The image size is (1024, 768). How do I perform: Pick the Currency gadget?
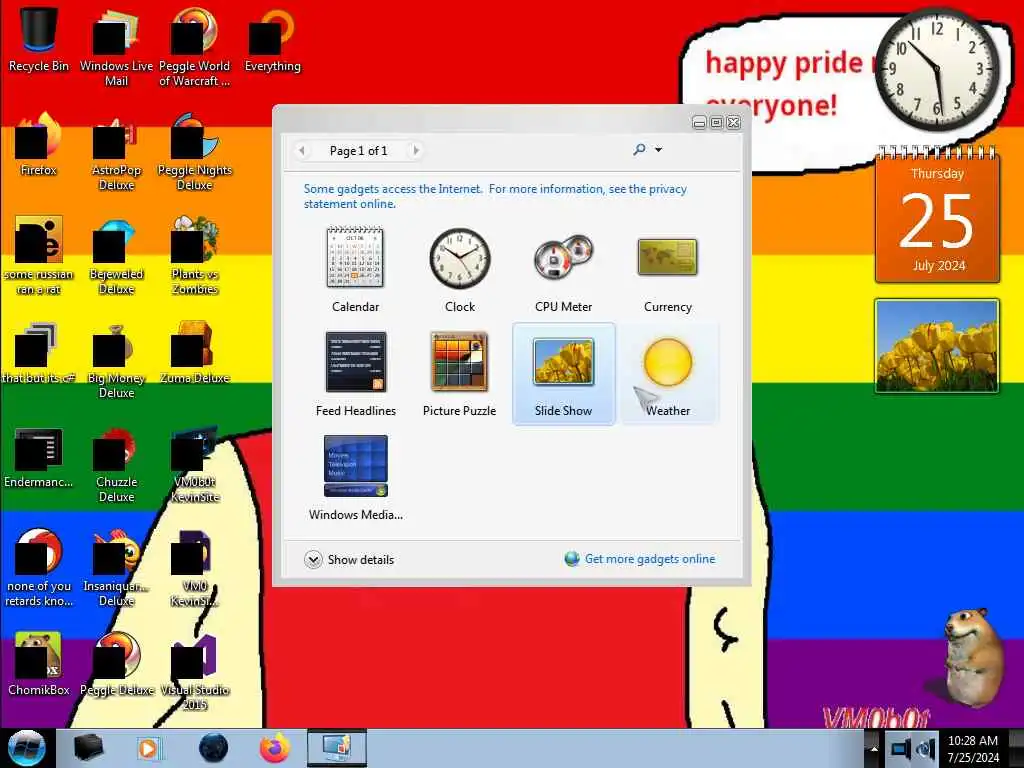coord(667,270)
